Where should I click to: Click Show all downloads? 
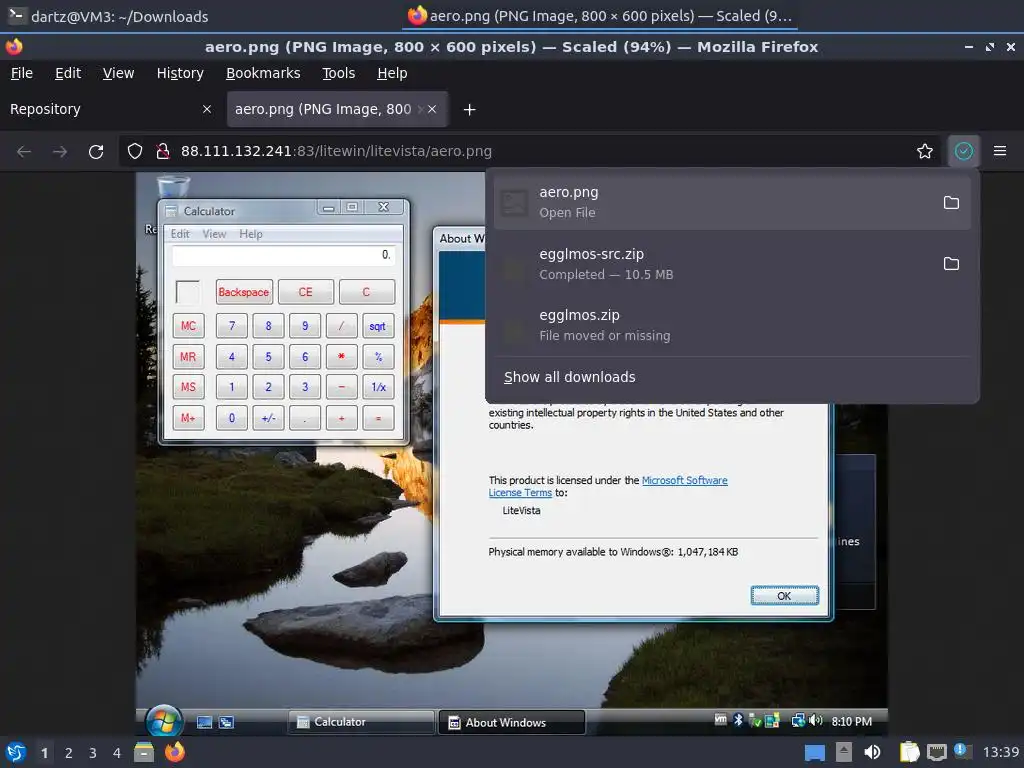click(x=569, y=377)
